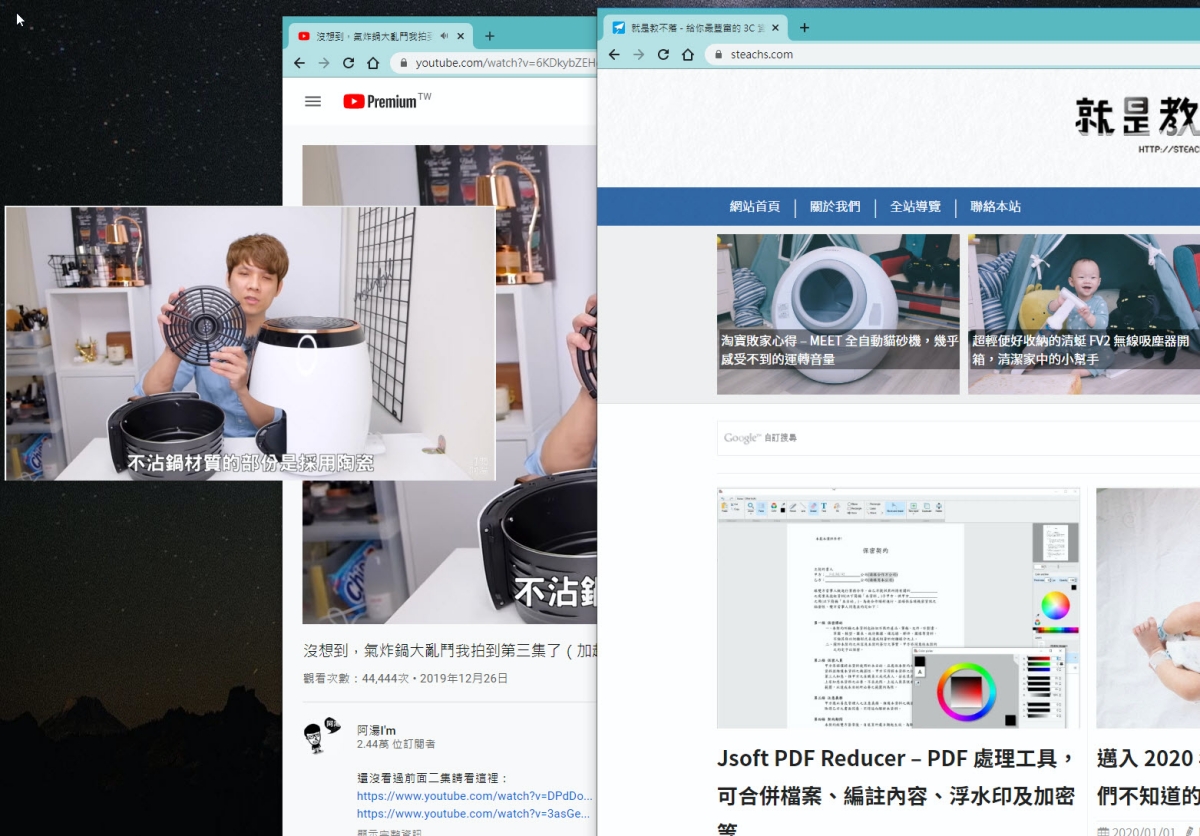Open home page in YouTube window
1200x836 pixels.
coord(373,63)
